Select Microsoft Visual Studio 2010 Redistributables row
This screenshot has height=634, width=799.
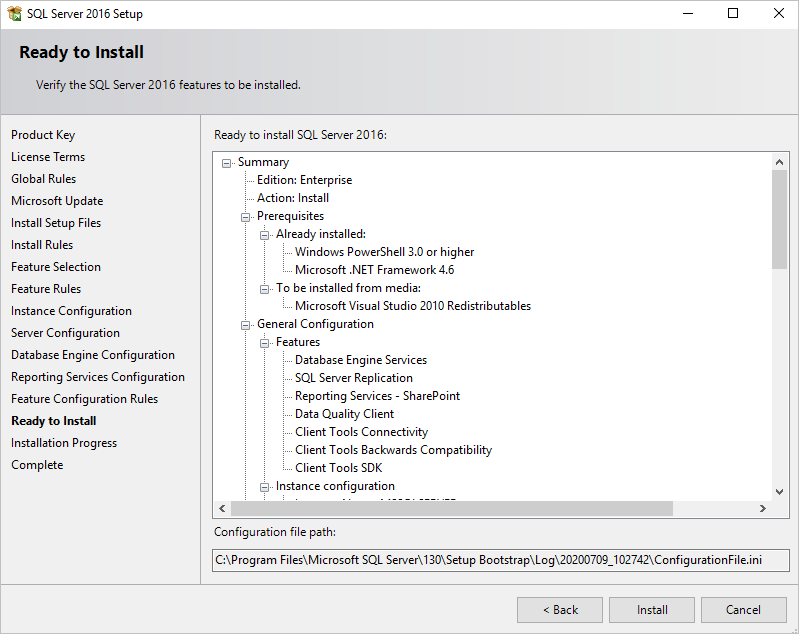(x=413, y=306)
